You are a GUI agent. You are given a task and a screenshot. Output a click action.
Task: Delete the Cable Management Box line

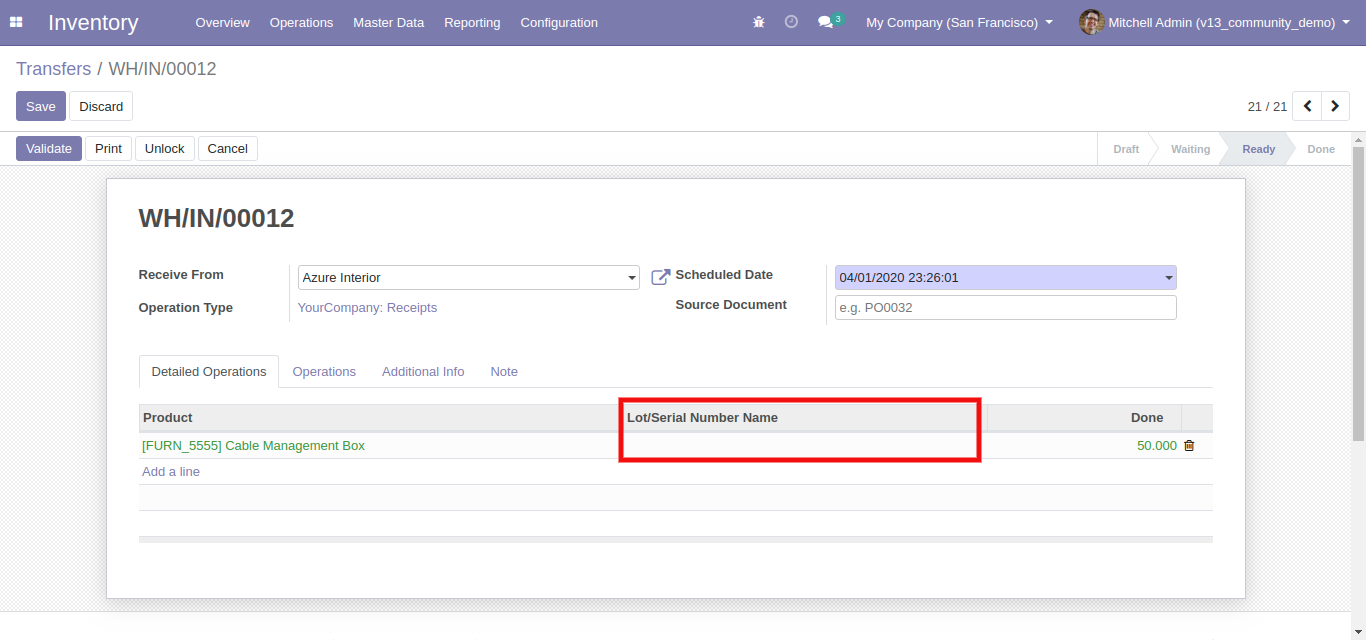pos(1189,446)
